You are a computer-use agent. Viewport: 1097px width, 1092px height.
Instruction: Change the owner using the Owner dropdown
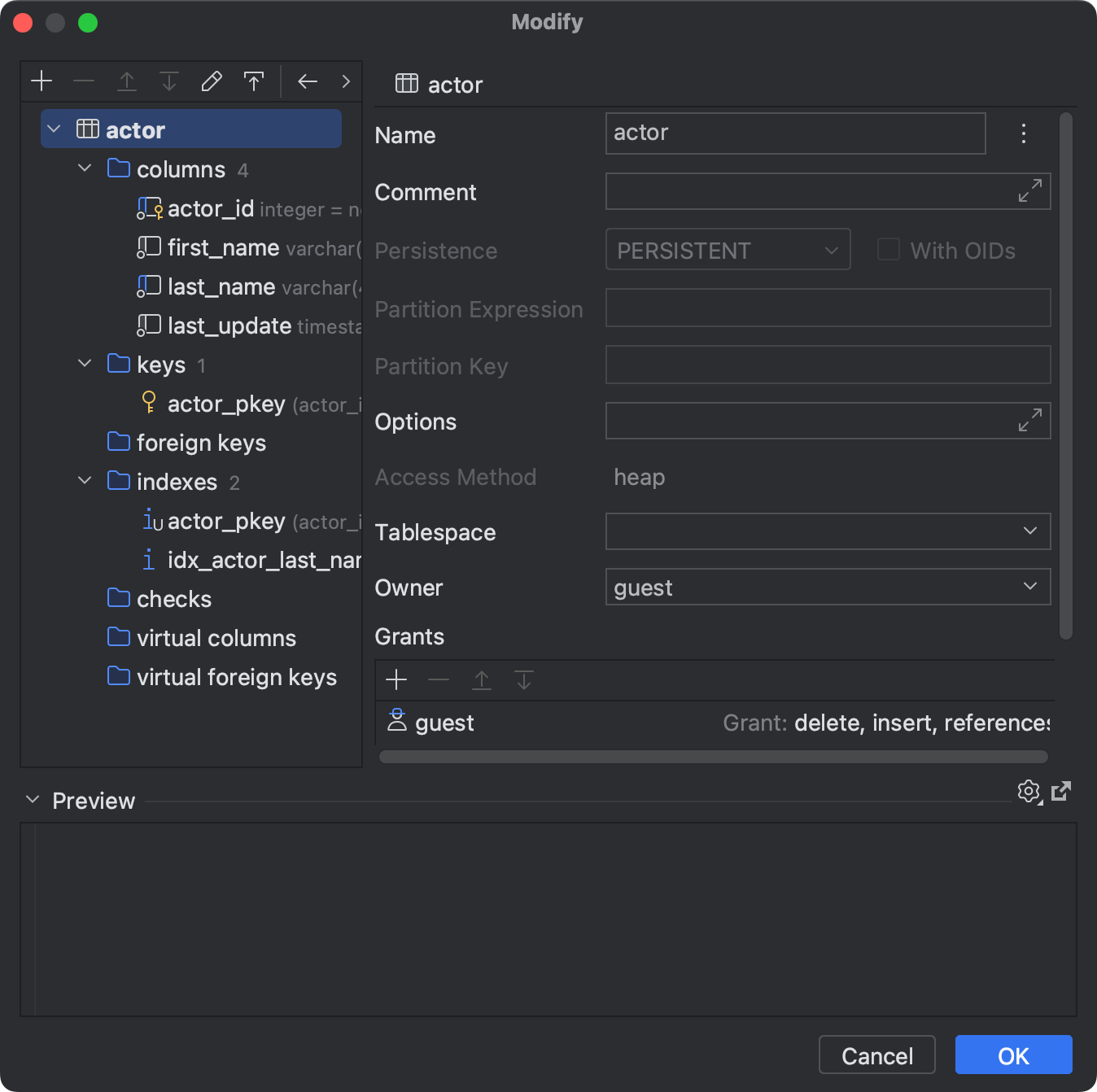[x=1030, y=587]
